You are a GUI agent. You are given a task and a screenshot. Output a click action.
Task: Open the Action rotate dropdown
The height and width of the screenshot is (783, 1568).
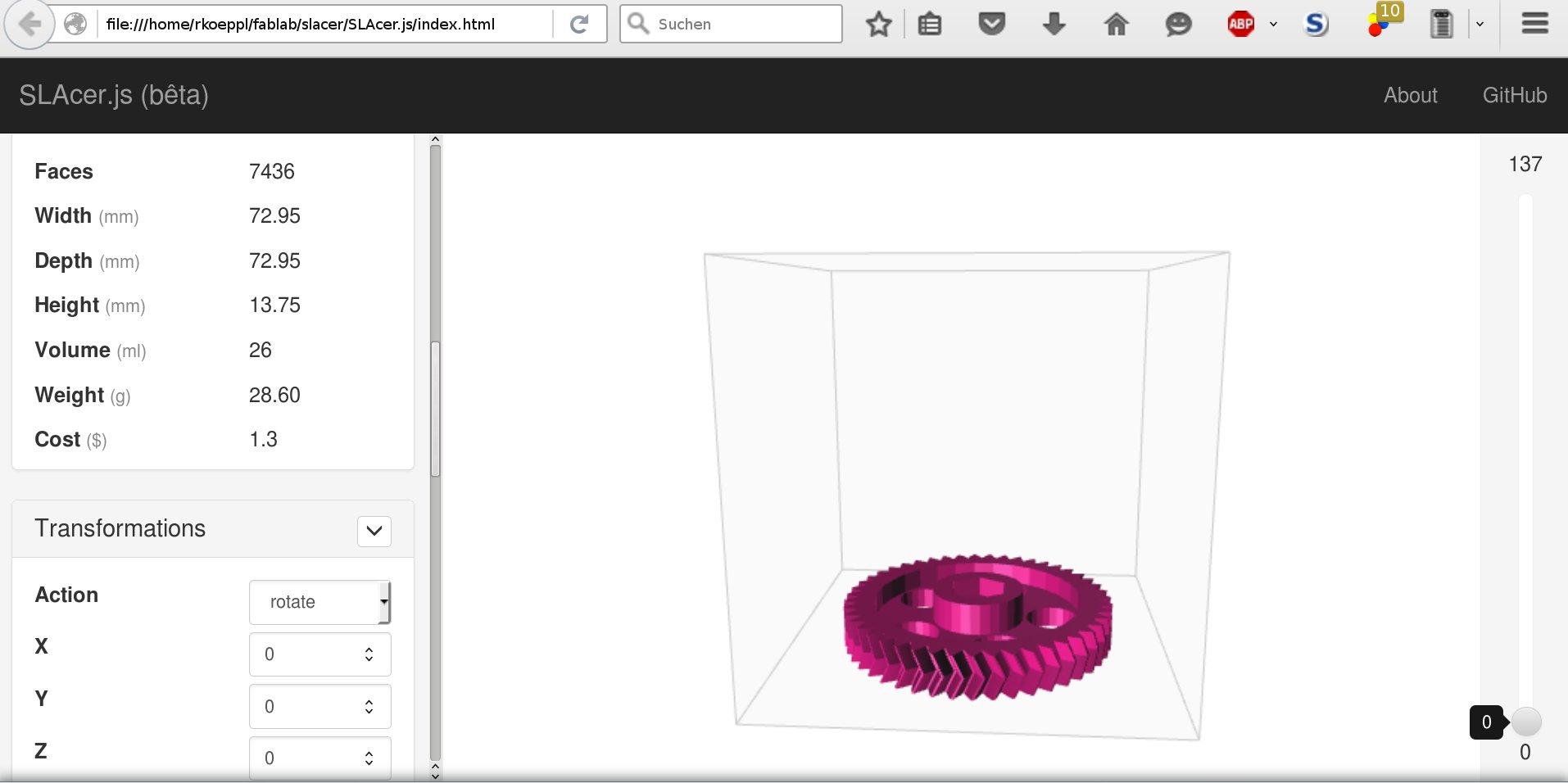click(x=319, y=602)
